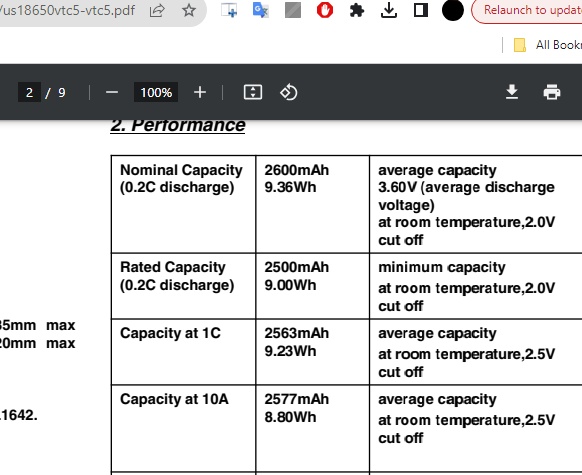This screenshot has height=475, width=582.
Task: Open the black profile avatar menu
Action: point(452,10)
